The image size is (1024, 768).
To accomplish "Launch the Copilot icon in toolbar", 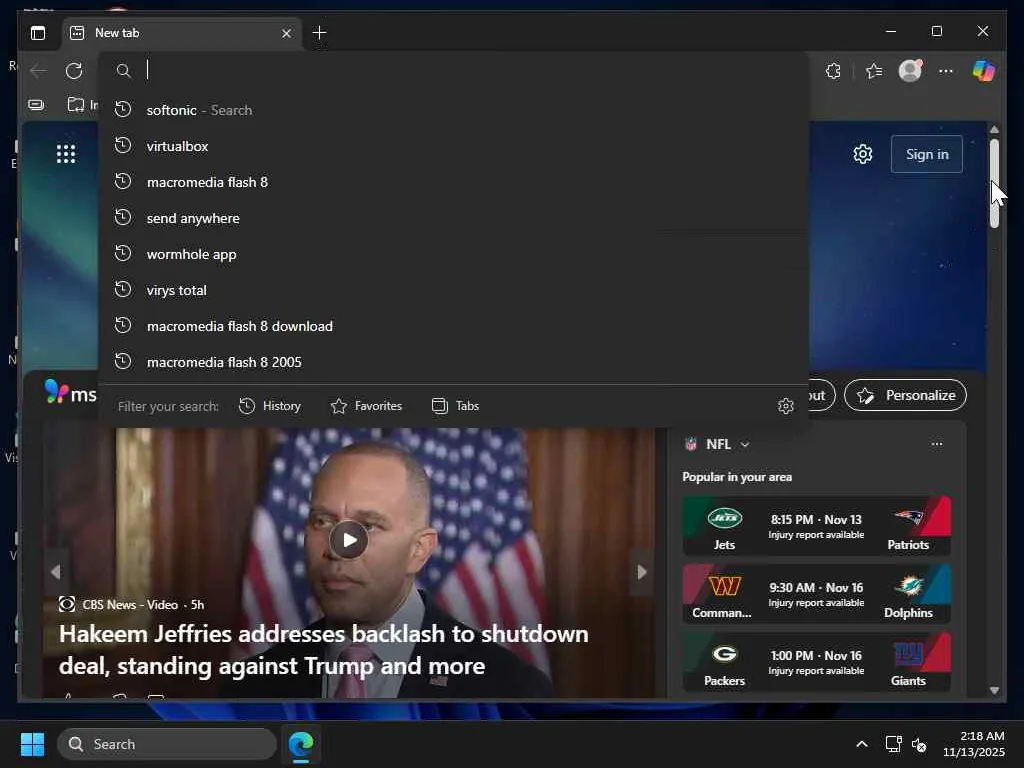I will pyautogui.click(x=984, y=71).
